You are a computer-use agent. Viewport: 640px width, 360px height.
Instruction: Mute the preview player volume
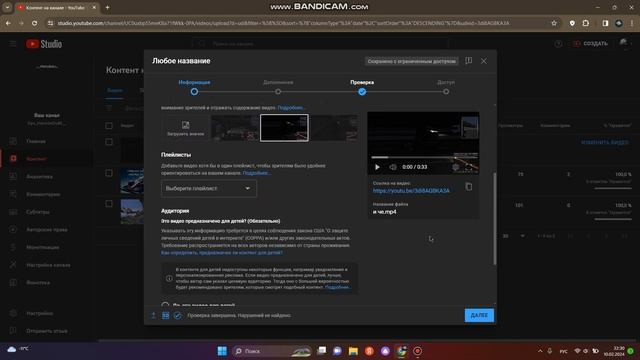click(x=392, y=167)
